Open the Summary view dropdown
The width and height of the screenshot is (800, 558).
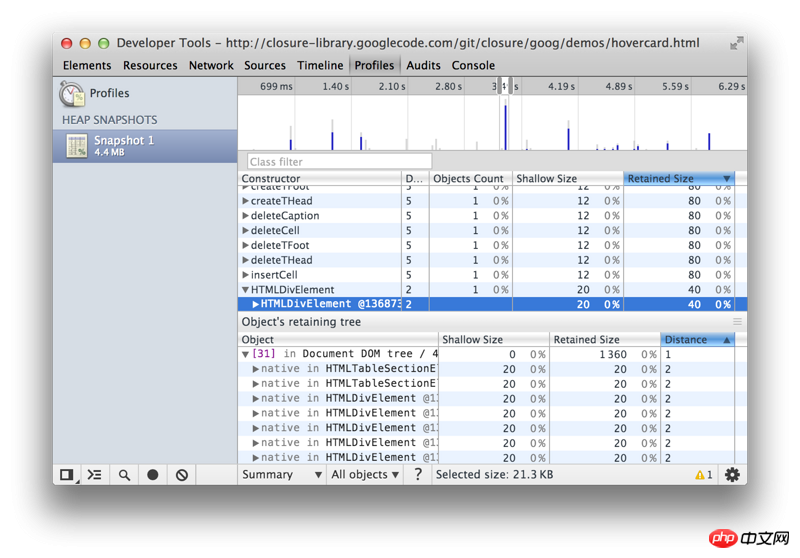coord(282,475)
